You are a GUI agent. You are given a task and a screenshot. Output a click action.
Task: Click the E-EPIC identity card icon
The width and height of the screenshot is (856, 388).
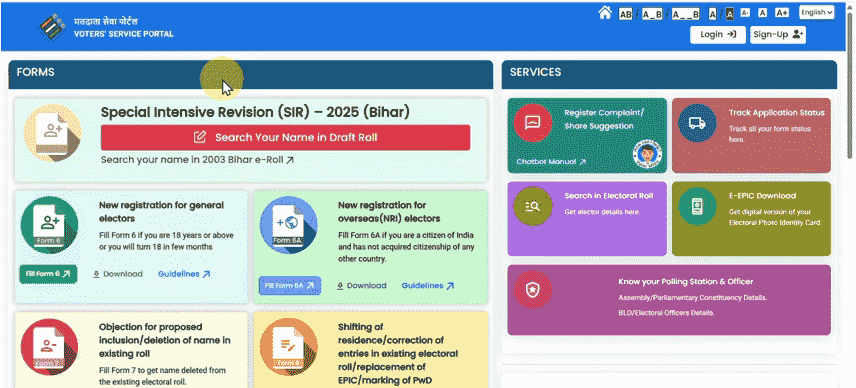coord(697,206)
